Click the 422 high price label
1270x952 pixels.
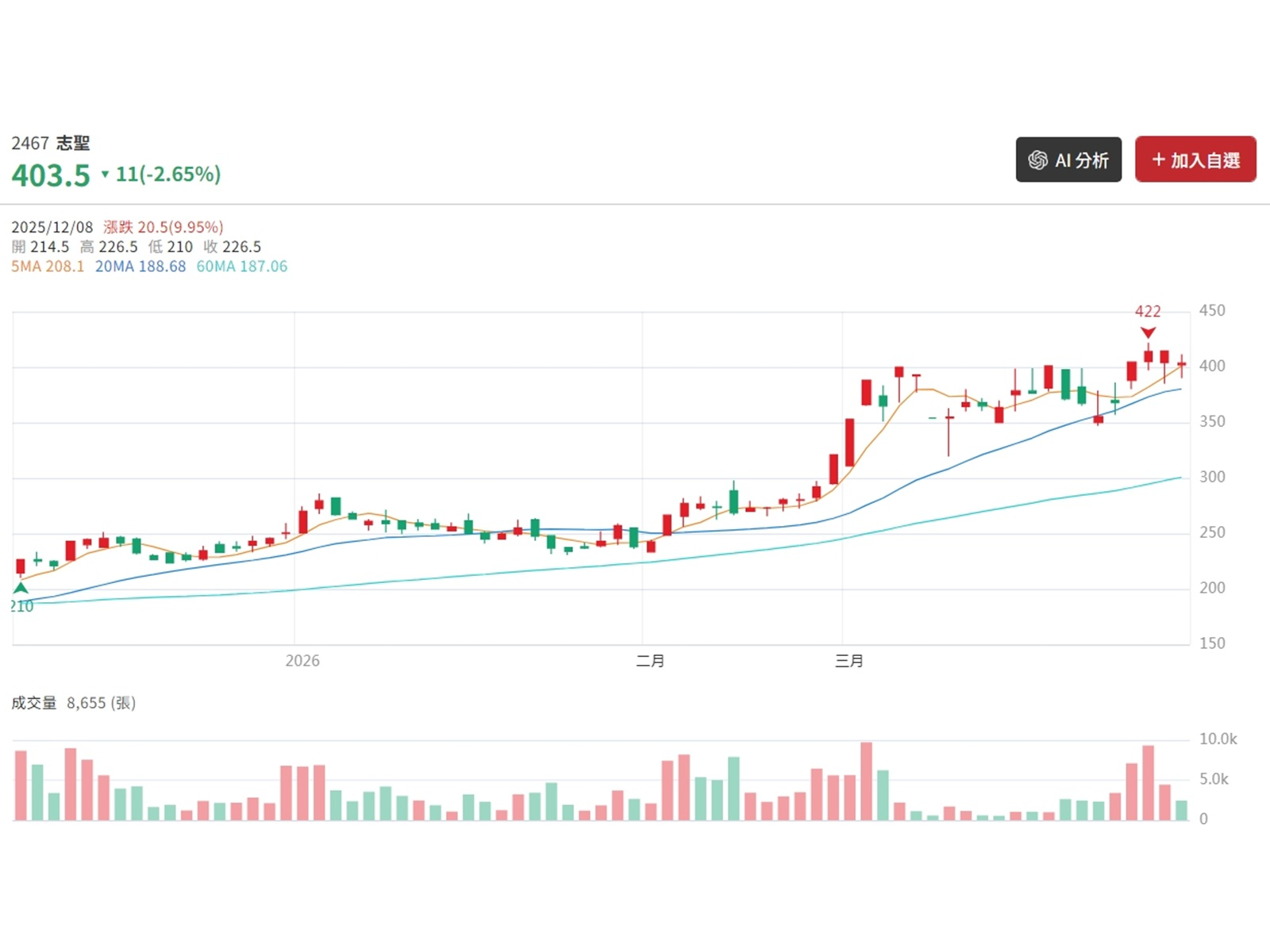(x=1148, y=312)
